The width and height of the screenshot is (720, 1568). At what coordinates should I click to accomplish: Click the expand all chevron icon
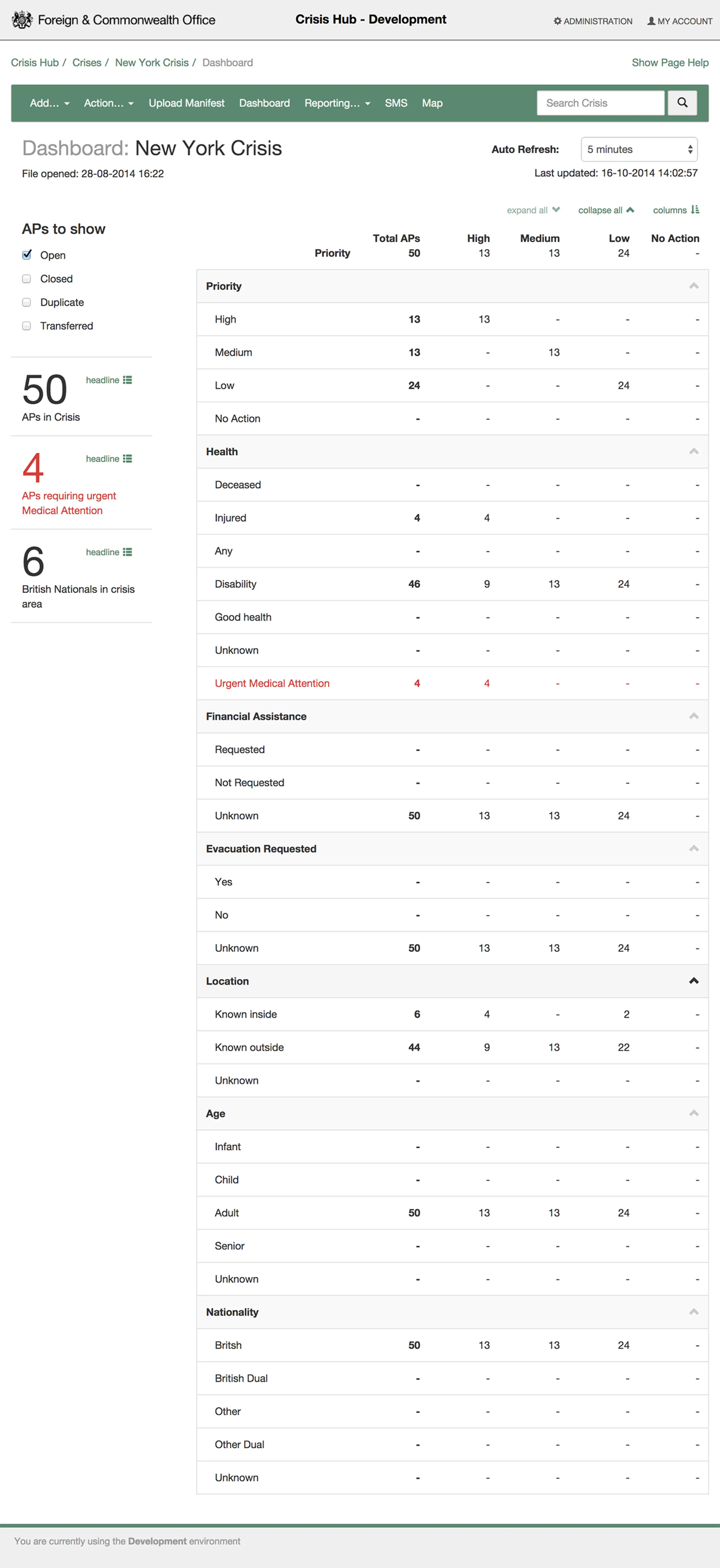click(555, 210)
